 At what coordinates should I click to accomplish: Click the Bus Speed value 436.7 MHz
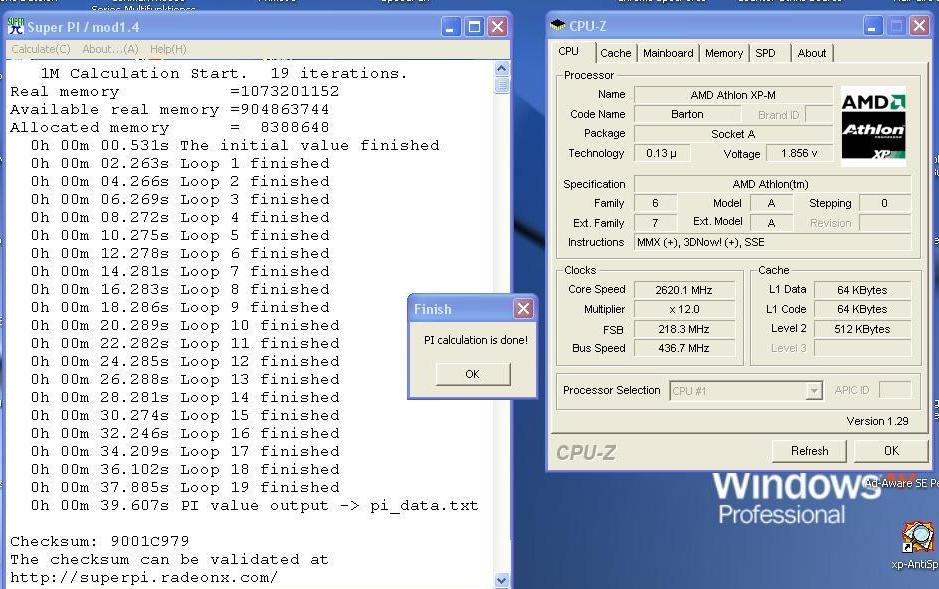click(x=684, y=348)
